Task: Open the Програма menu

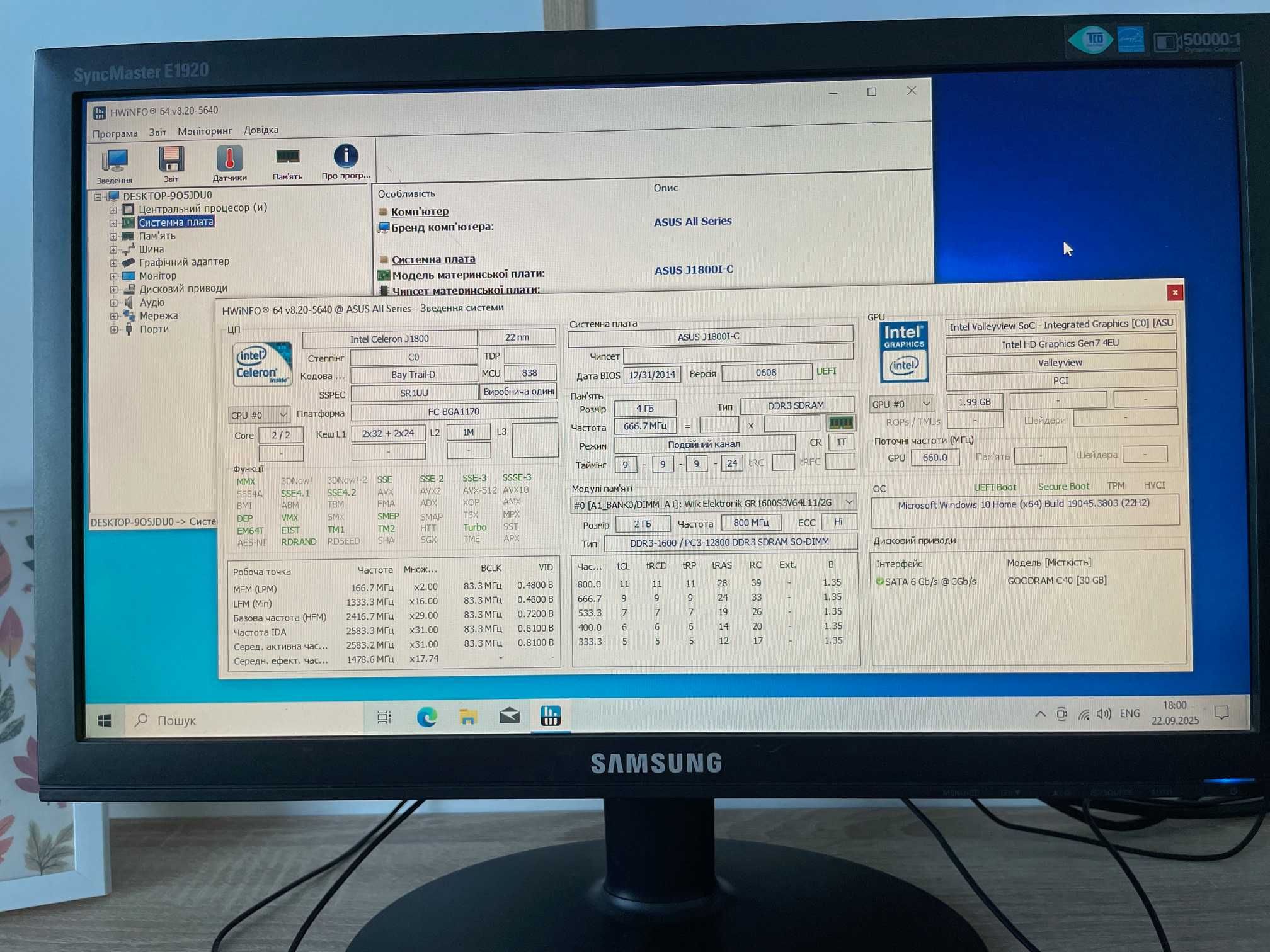Action: (x=115, y=133)
